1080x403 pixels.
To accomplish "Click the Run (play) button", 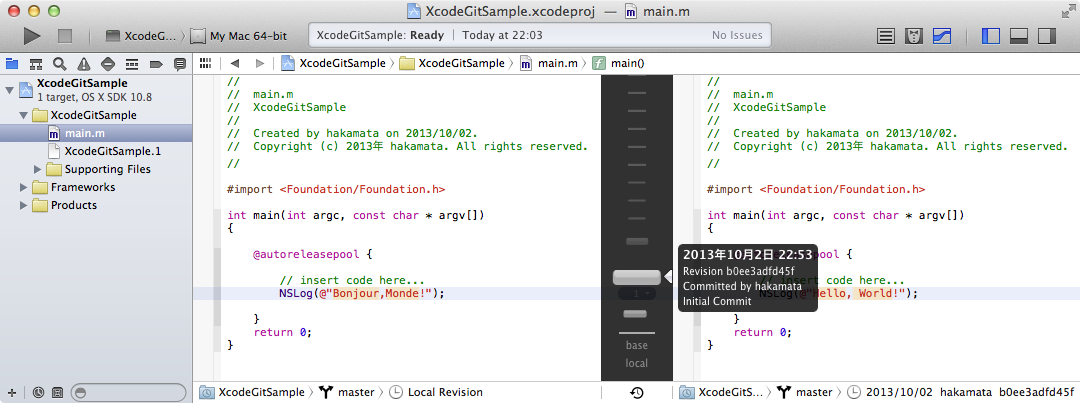I will click(31, 36).
